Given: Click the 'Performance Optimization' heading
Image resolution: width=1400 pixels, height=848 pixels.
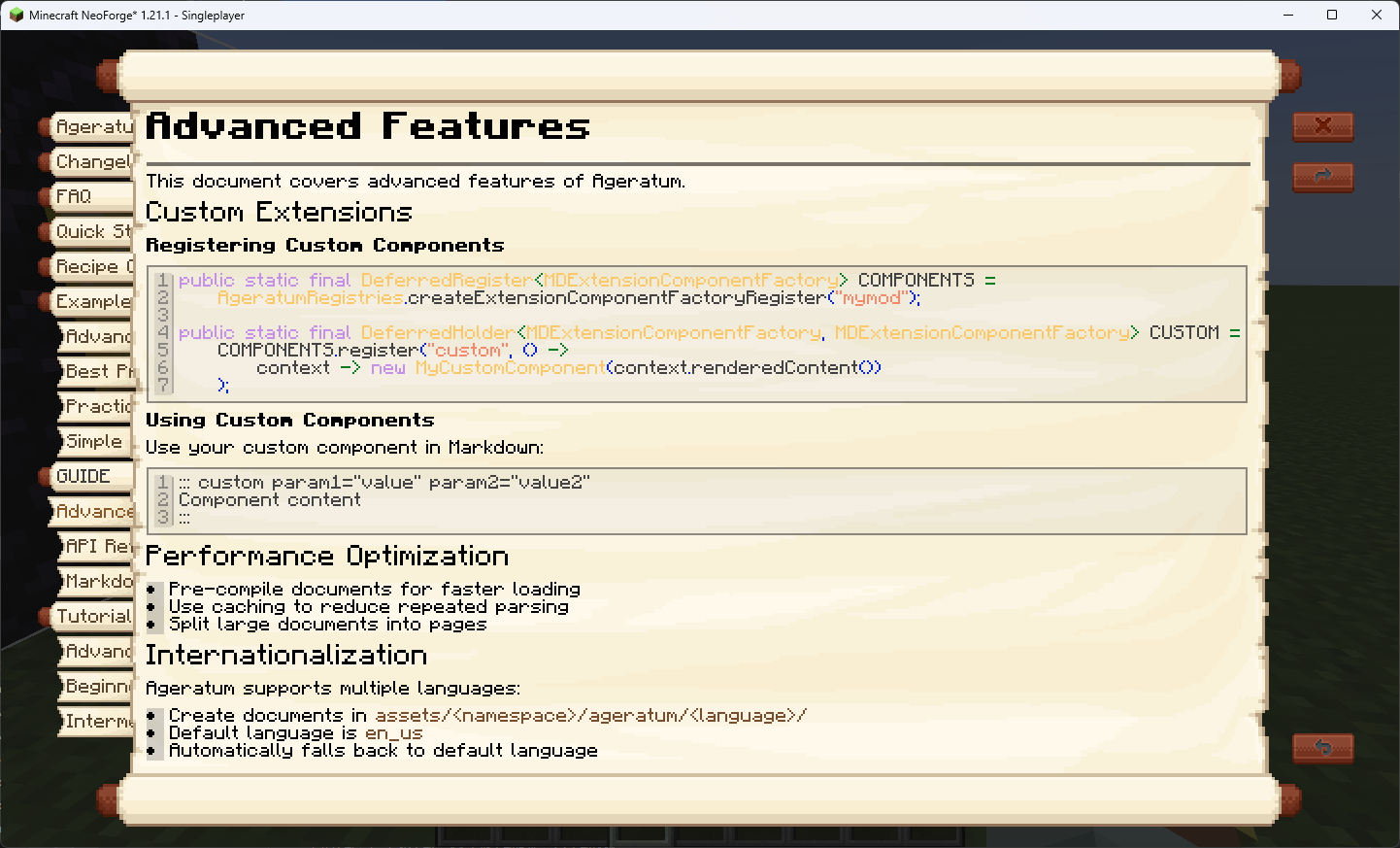Looking at the screenshot, I should pos(327,557).
